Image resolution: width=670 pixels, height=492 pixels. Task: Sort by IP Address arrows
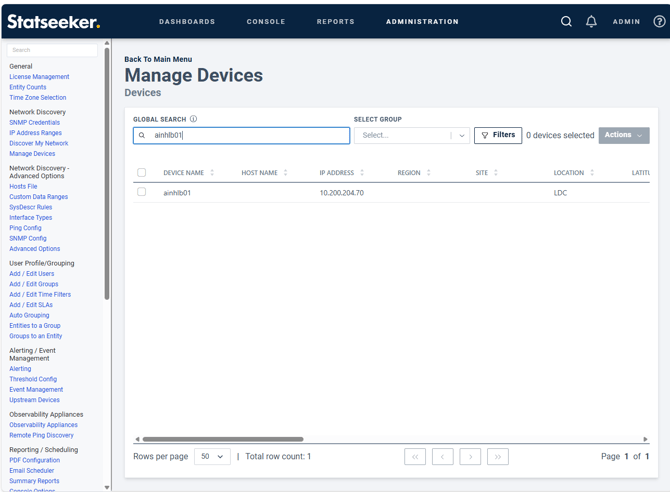pyautogui.click(x=362, y=173)
